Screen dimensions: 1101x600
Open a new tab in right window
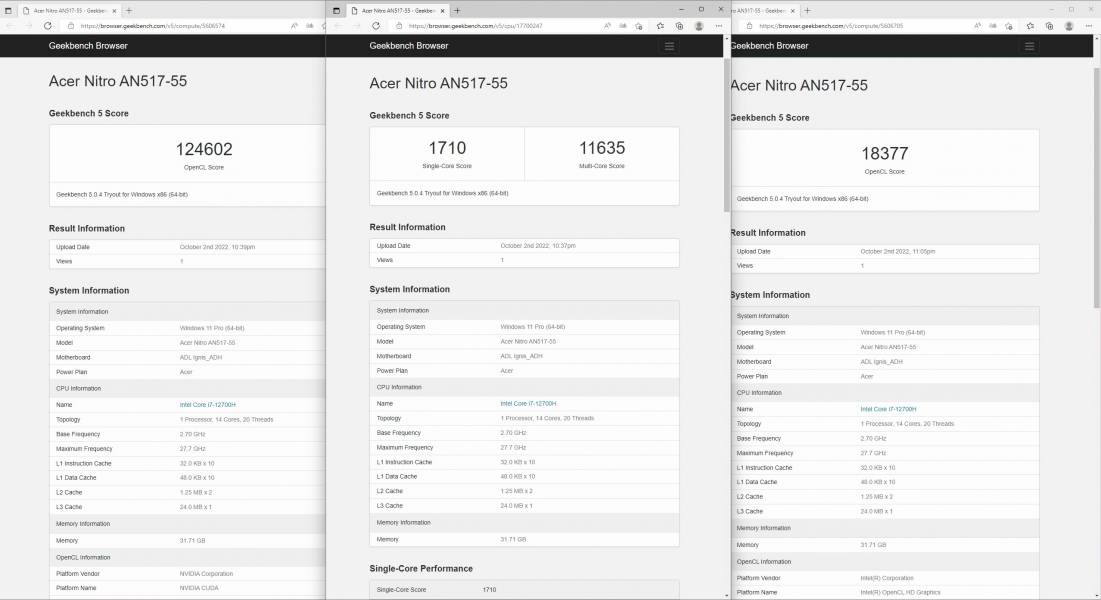click(807, 11)
